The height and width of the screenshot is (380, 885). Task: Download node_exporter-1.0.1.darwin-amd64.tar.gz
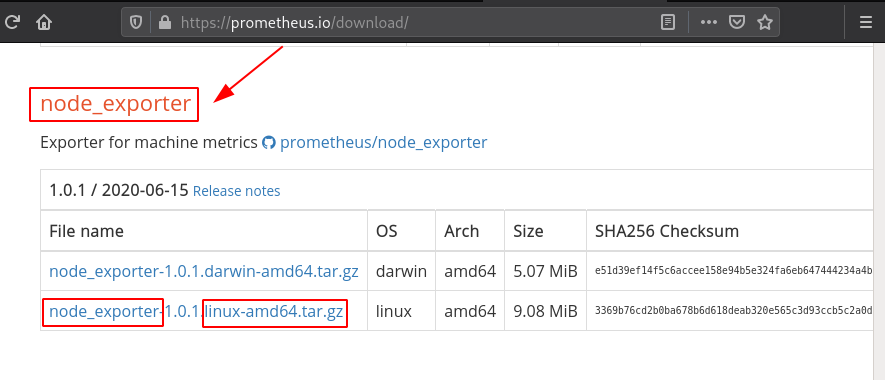[x=204, y=272]
